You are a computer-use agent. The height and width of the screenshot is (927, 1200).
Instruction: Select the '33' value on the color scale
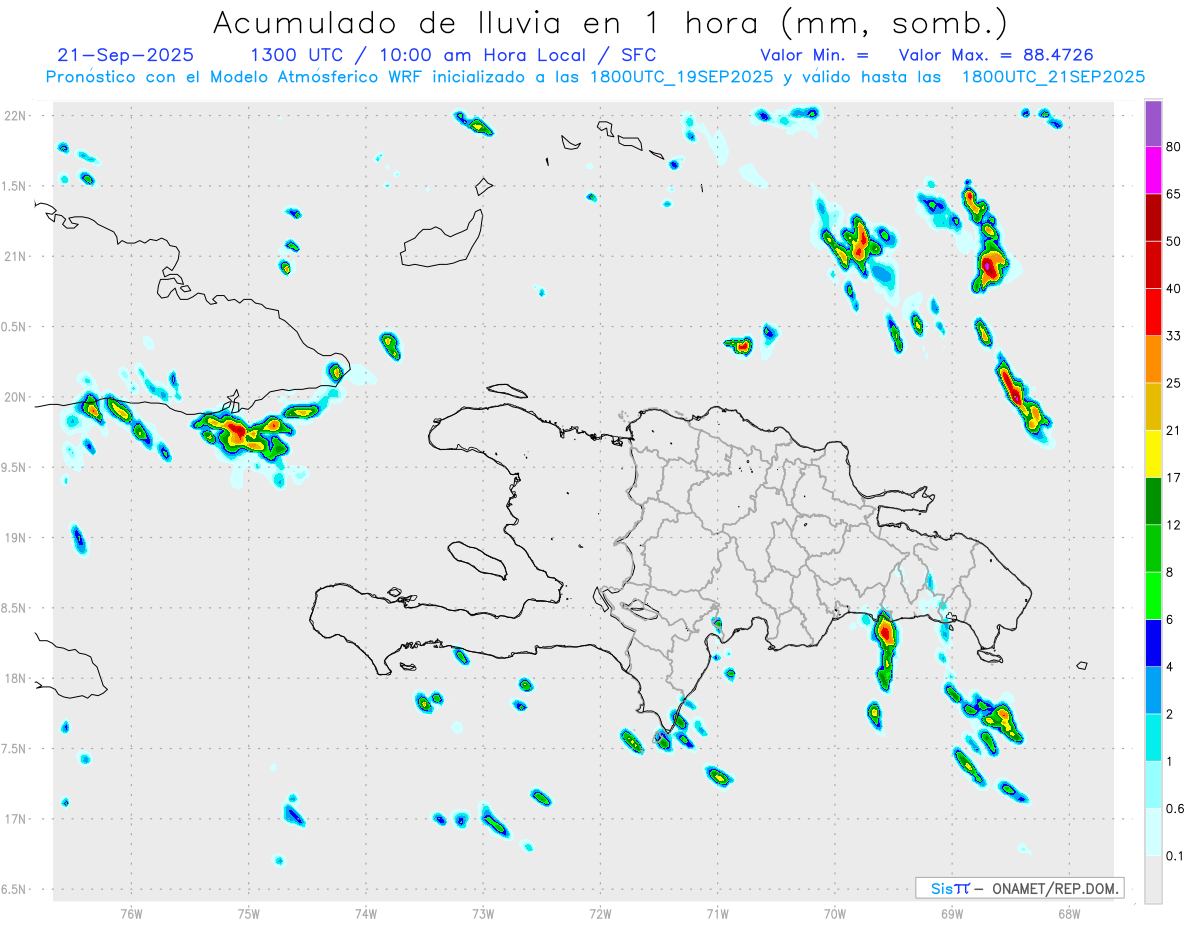[x=1175, y=337]
